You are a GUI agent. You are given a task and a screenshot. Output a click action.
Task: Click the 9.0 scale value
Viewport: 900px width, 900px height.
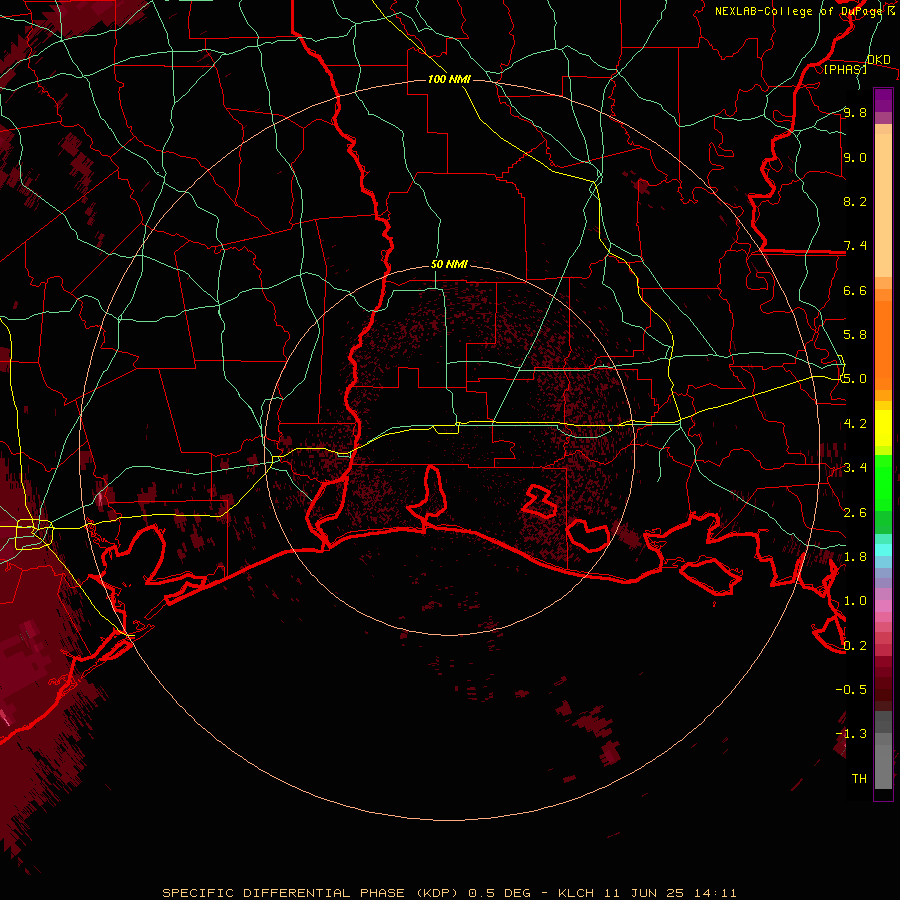pyautogui.click(x=855, y=157)
